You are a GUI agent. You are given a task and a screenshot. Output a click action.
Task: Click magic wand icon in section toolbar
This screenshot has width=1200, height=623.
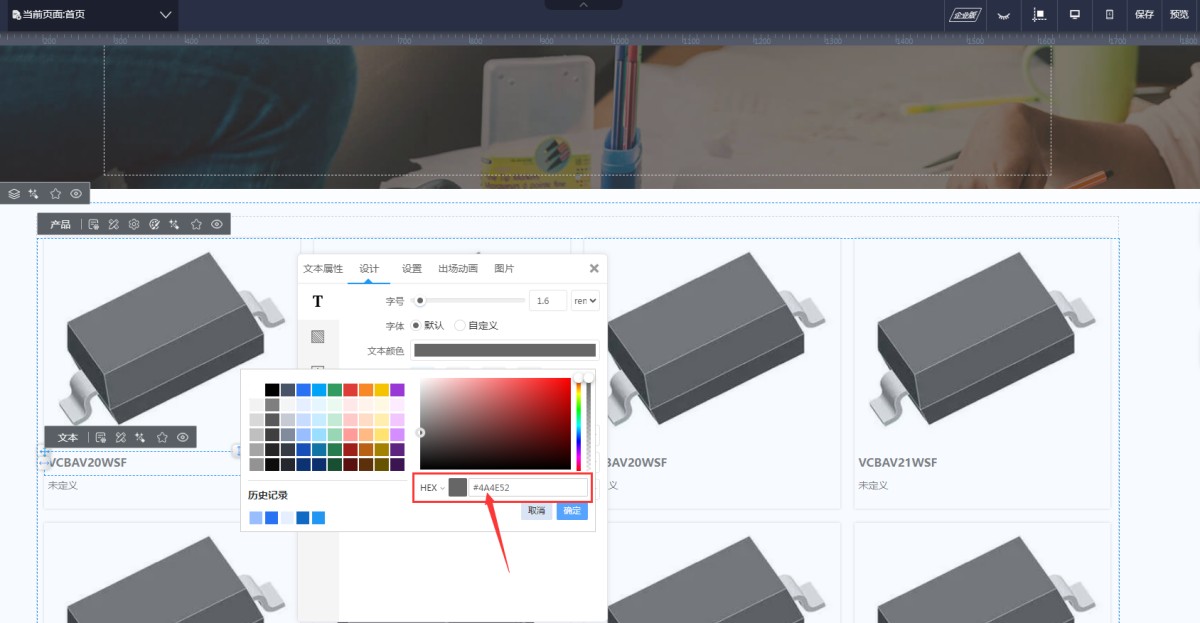34,194
